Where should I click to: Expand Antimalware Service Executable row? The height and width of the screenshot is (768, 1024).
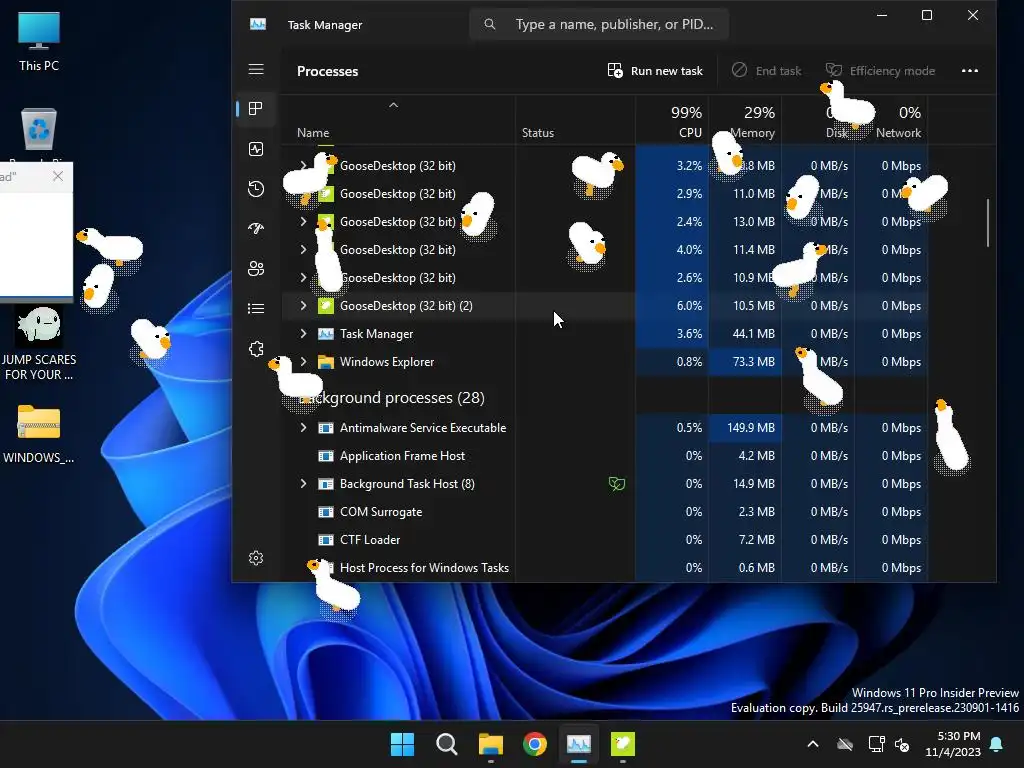coord(303,428)
